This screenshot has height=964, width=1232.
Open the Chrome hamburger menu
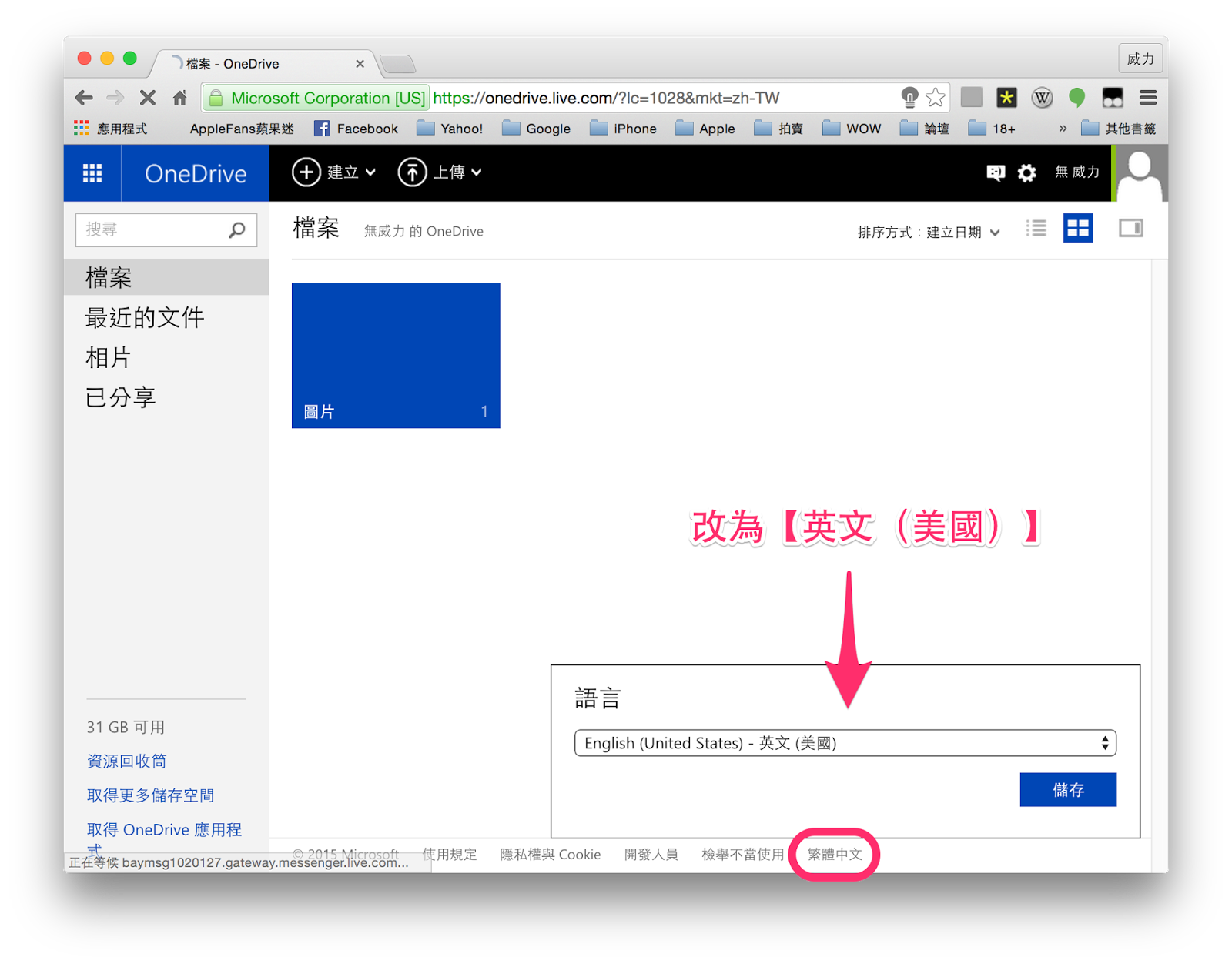click(1148, 97)
